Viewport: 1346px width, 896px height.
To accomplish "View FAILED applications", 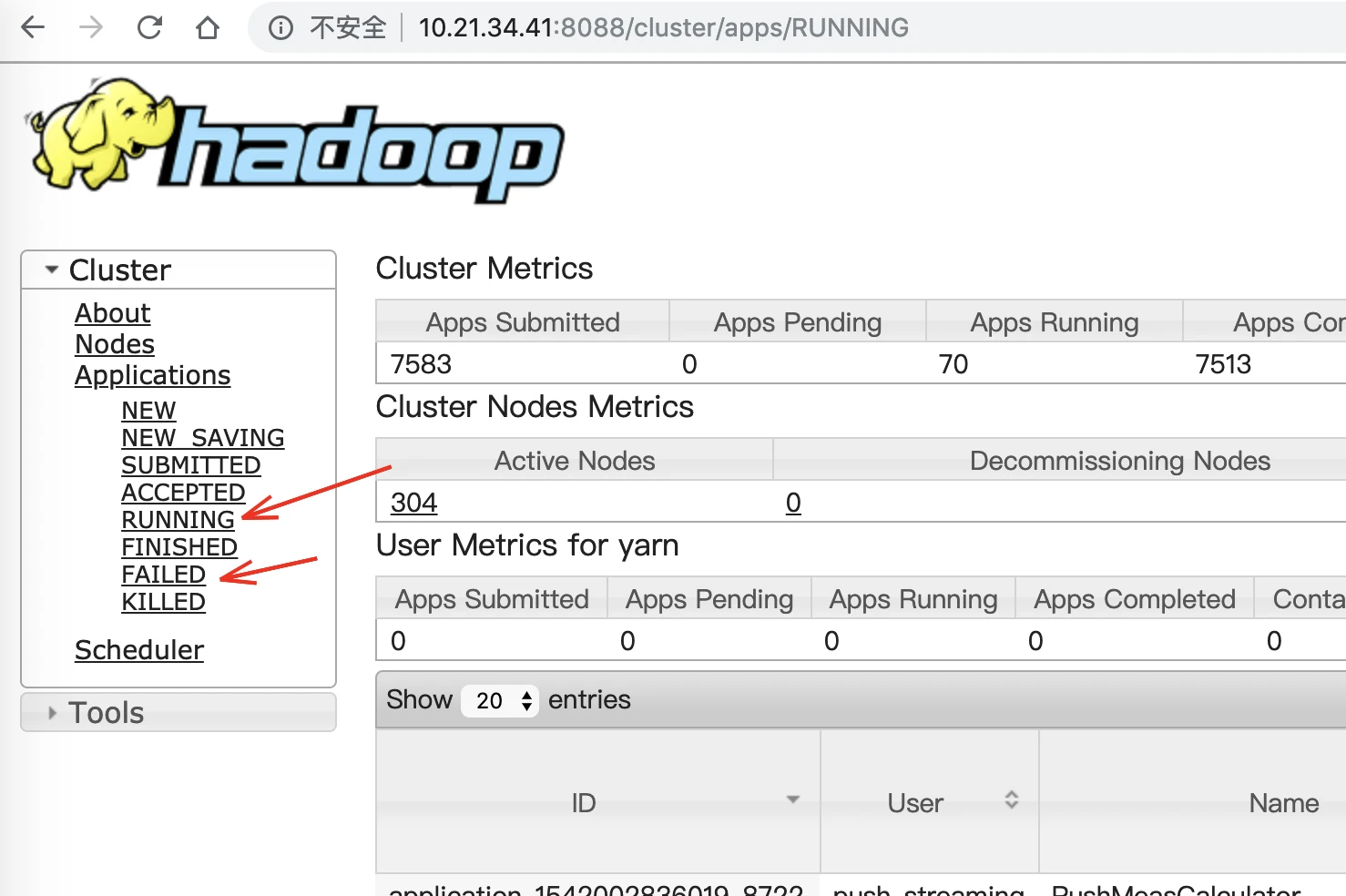I will [x=164, y=575].
